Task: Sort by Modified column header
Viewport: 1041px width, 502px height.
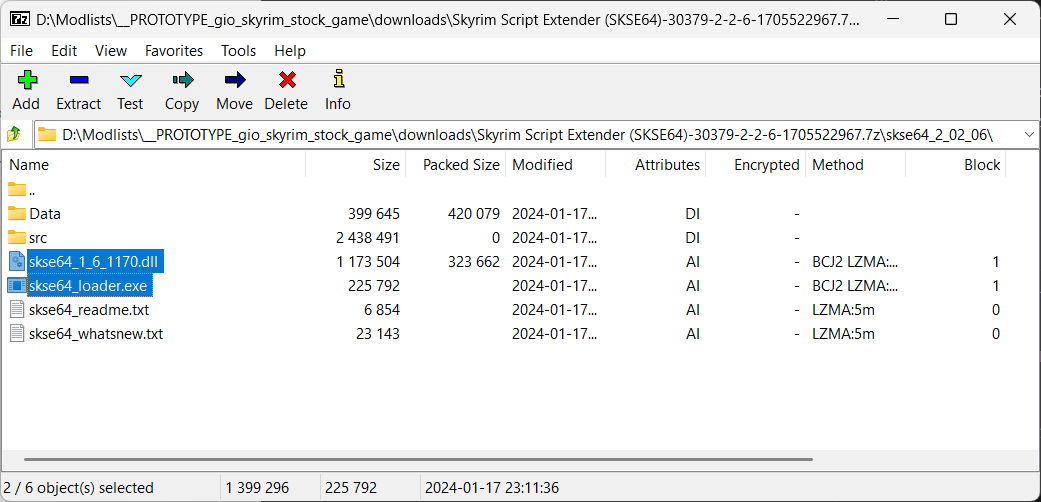Action: (x=556, y=165)
